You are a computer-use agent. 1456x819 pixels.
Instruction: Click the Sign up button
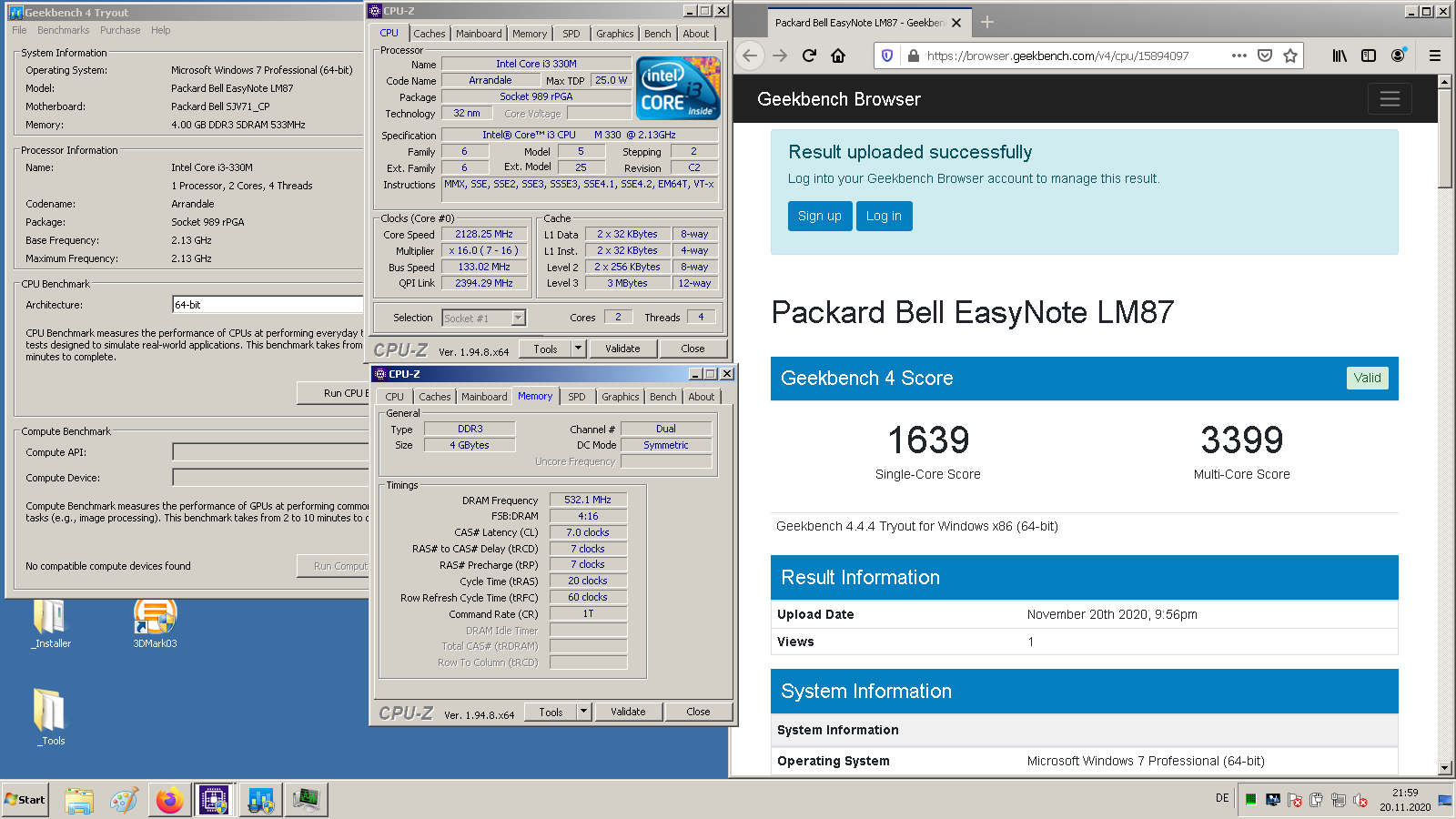coord(820,216)
